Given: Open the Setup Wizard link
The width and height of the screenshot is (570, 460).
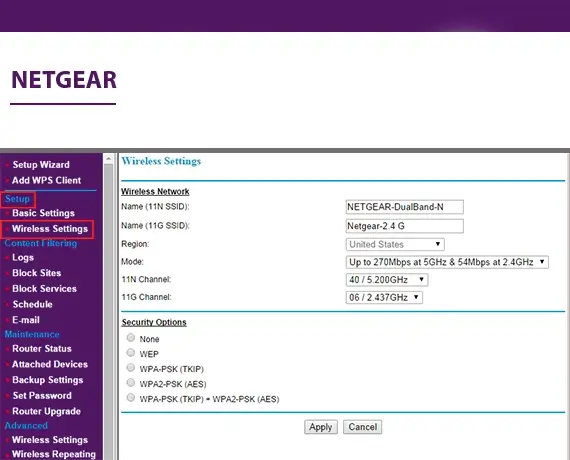Looking at the screenshot, I should (41, 165).
